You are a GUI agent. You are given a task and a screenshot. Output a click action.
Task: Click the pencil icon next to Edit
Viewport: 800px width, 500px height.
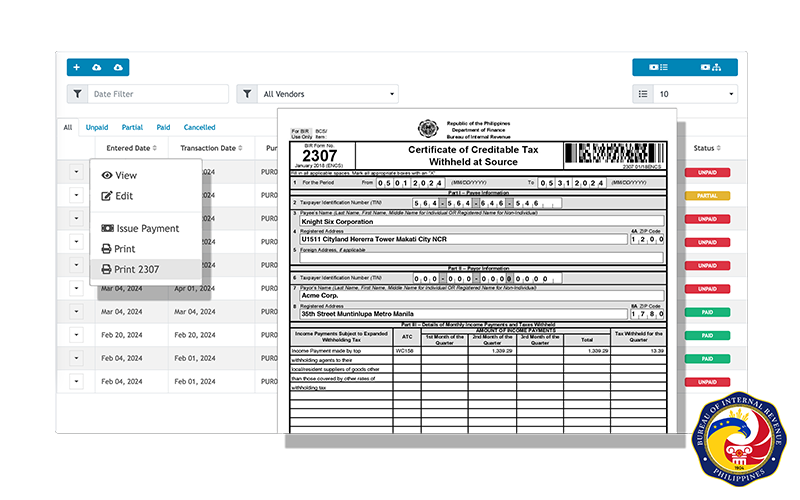107,196
